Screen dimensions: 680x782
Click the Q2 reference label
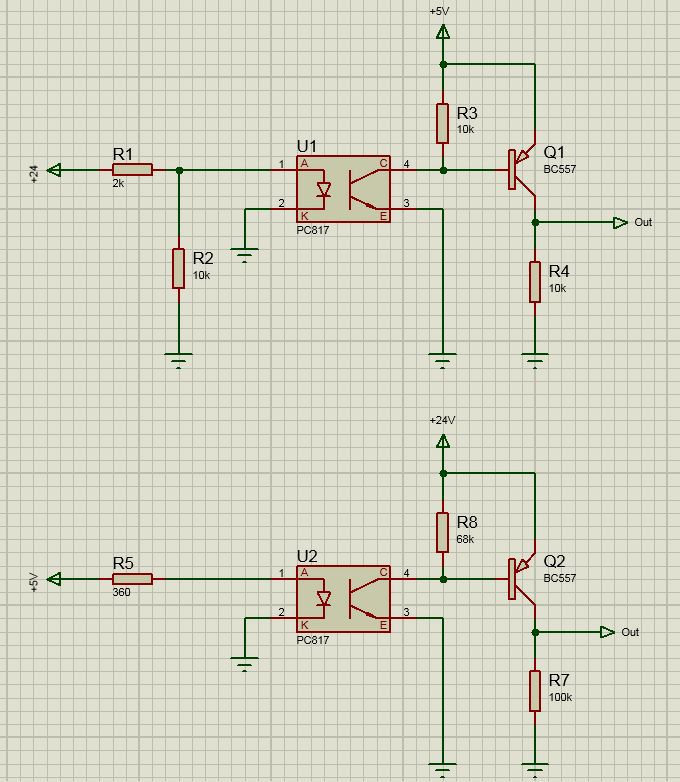554,561
